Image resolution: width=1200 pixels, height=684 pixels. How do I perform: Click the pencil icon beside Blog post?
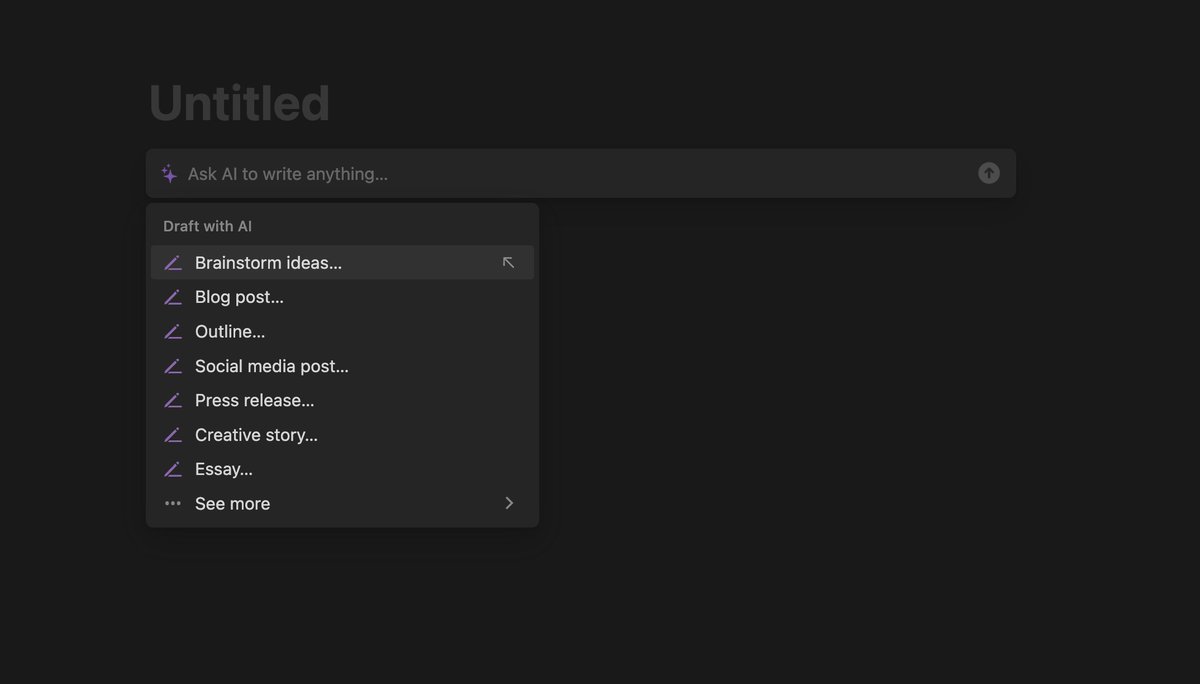173,297
